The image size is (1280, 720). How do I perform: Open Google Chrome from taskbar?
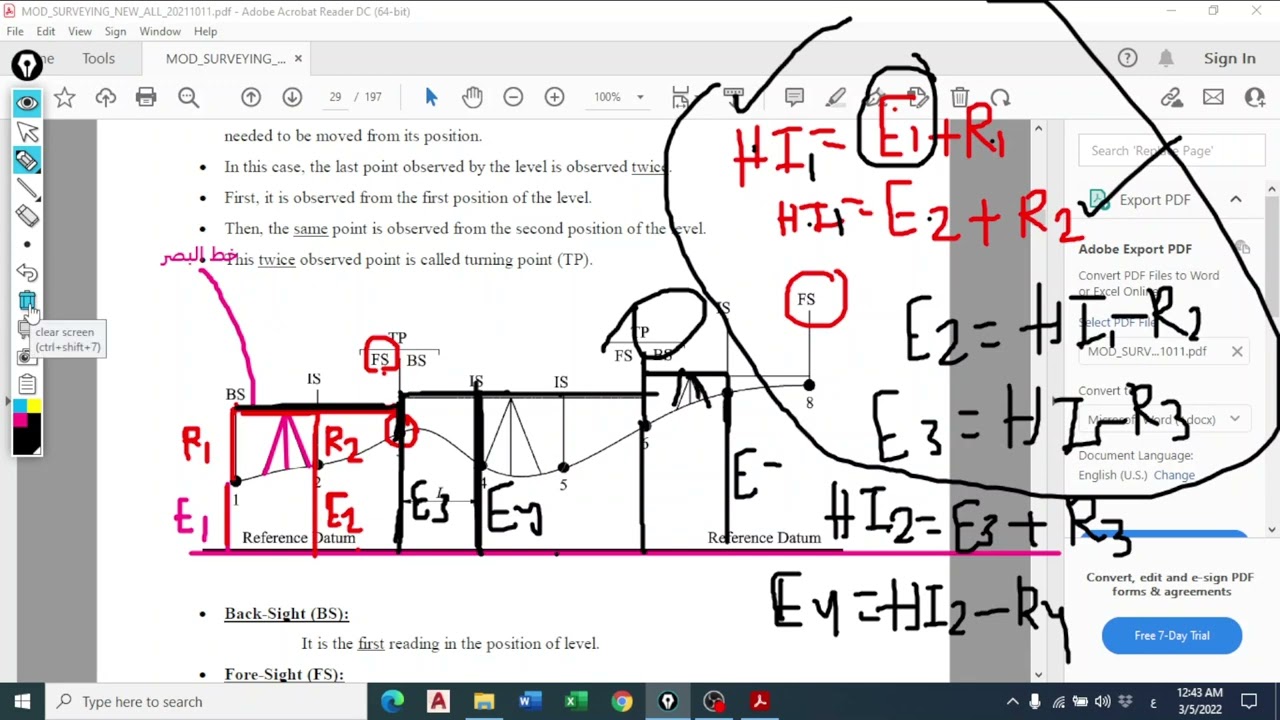622,701
